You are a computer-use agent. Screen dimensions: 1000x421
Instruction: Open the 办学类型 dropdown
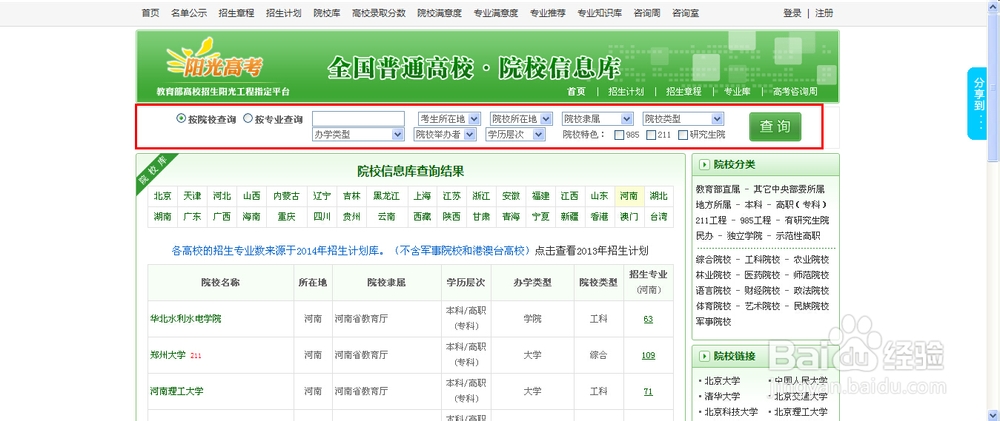pyautogui.click(x=358, y=135)
